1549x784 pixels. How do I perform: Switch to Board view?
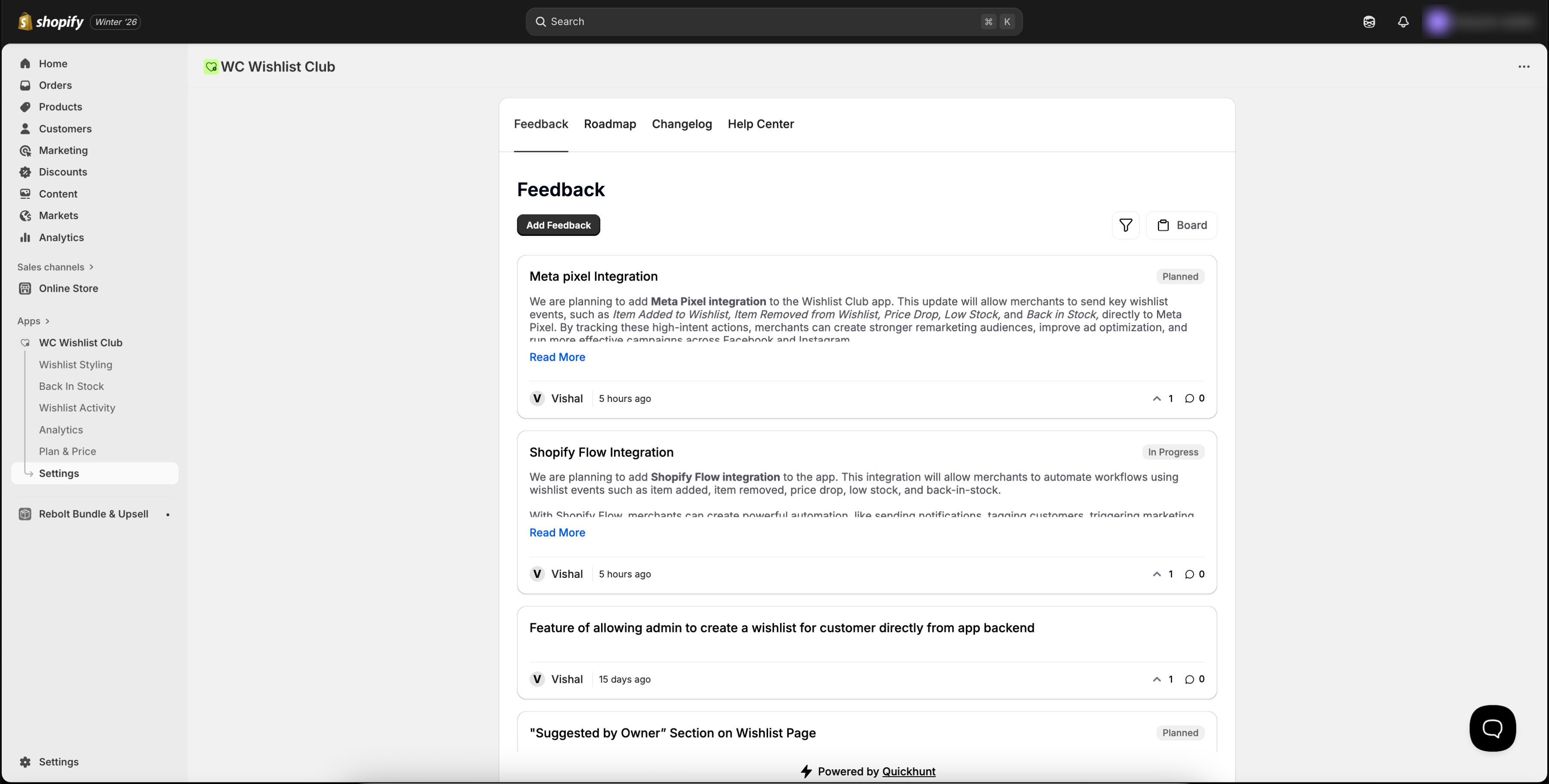(1182, 226)
